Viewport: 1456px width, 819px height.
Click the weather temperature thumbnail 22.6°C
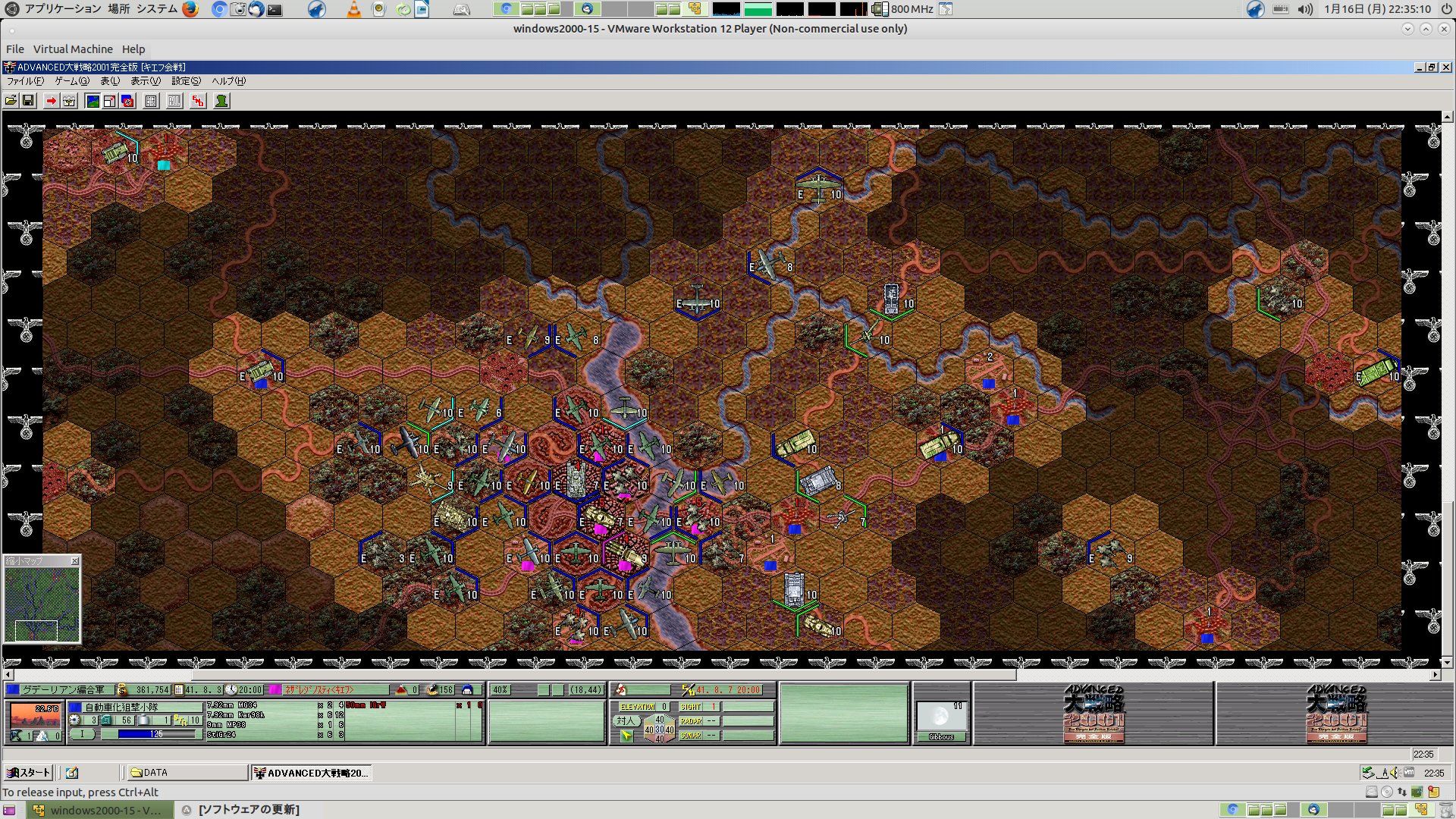35,715
